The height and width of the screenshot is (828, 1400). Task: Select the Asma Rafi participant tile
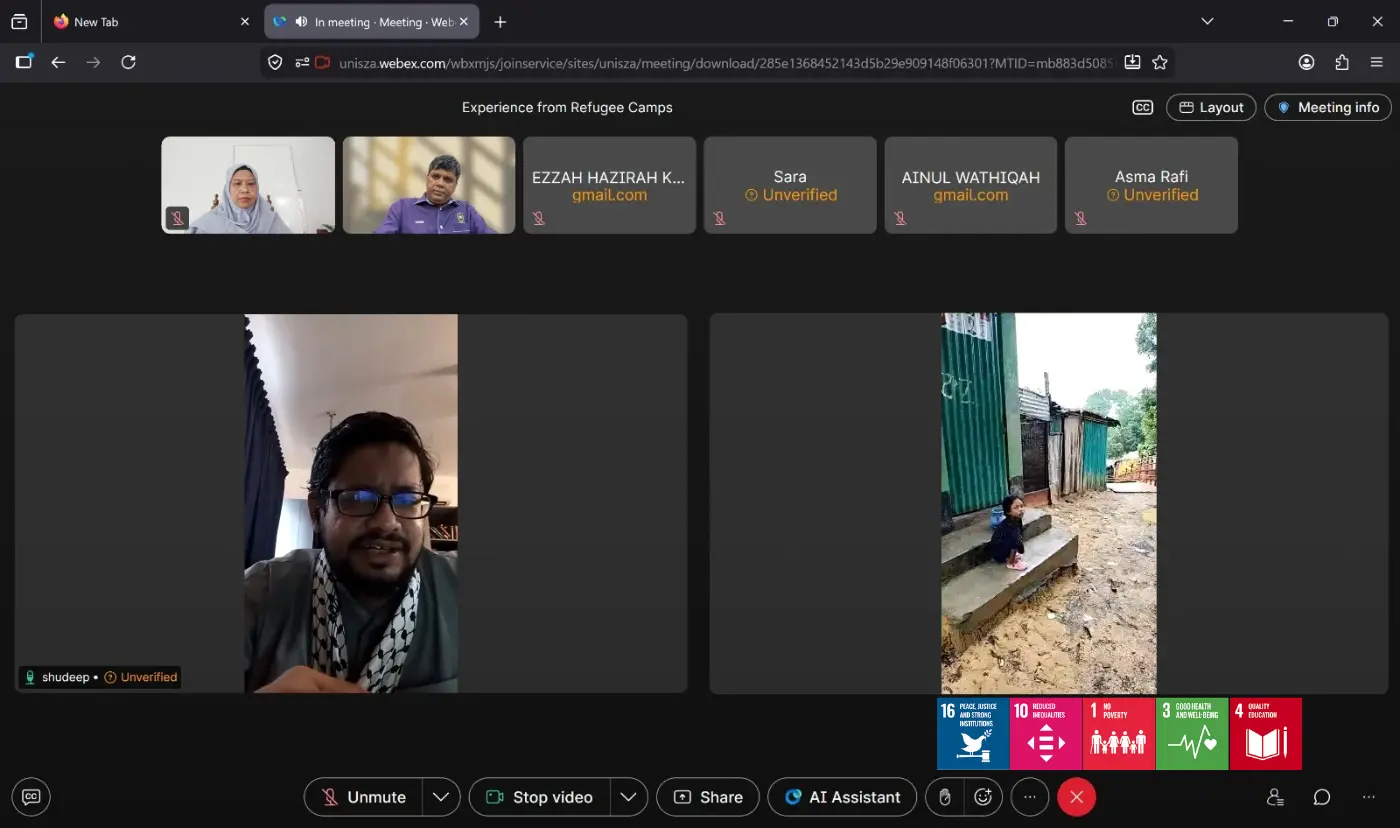(1151, 185)
